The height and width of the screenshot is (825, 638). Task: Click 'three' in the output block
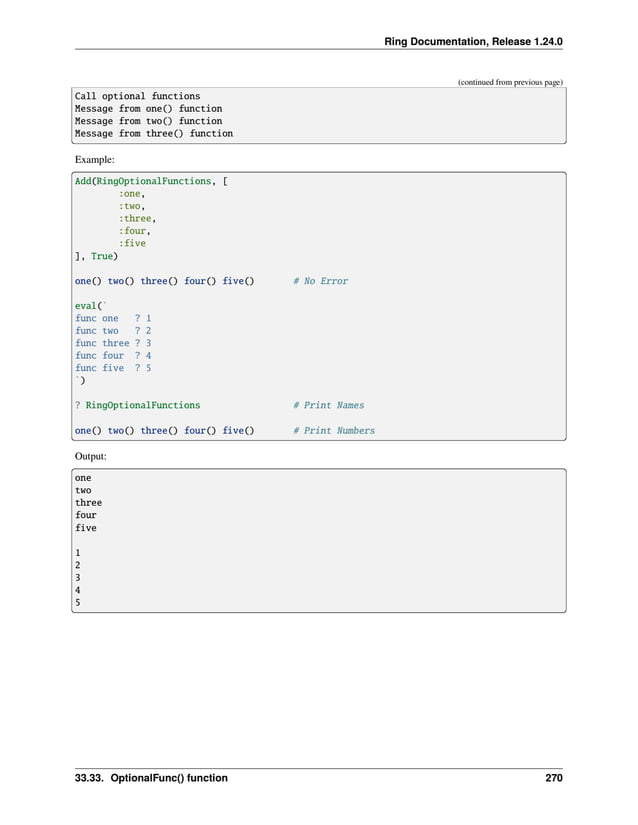coord(88,502)
